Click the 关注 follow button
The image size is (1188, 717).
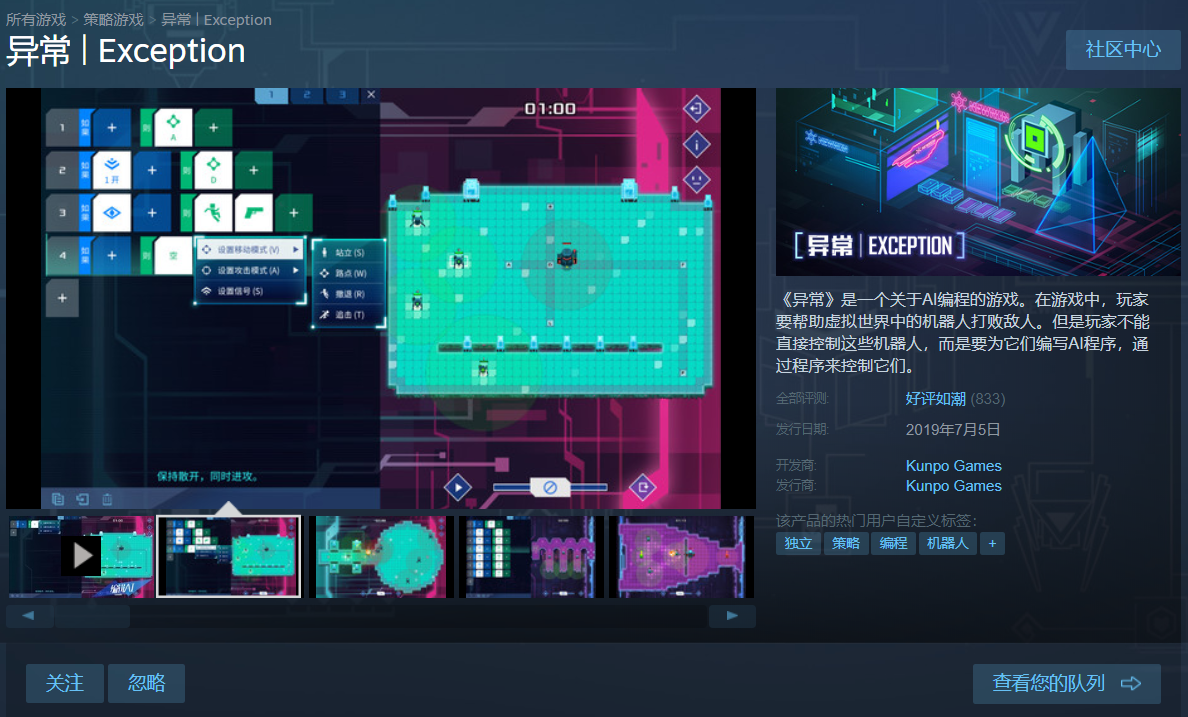click(64, 684)
